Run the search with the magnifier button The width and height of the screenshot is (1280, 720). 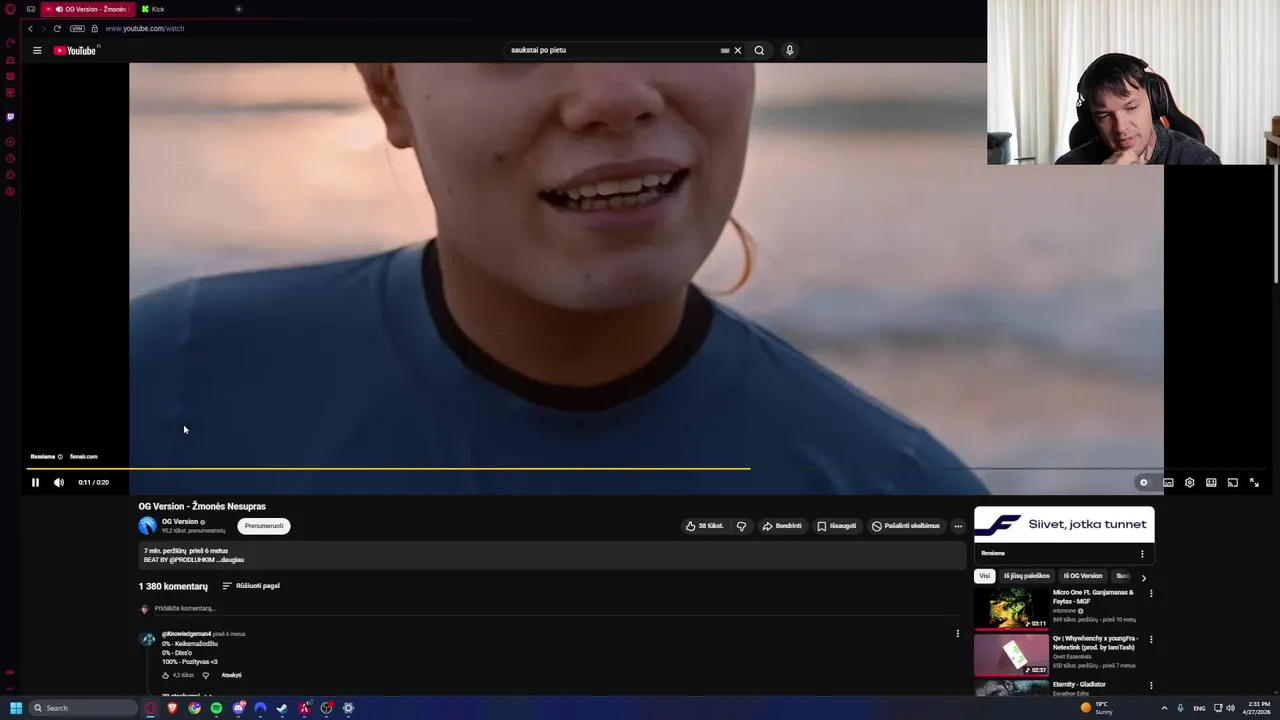pyautogui.click(x=759, y=50)
